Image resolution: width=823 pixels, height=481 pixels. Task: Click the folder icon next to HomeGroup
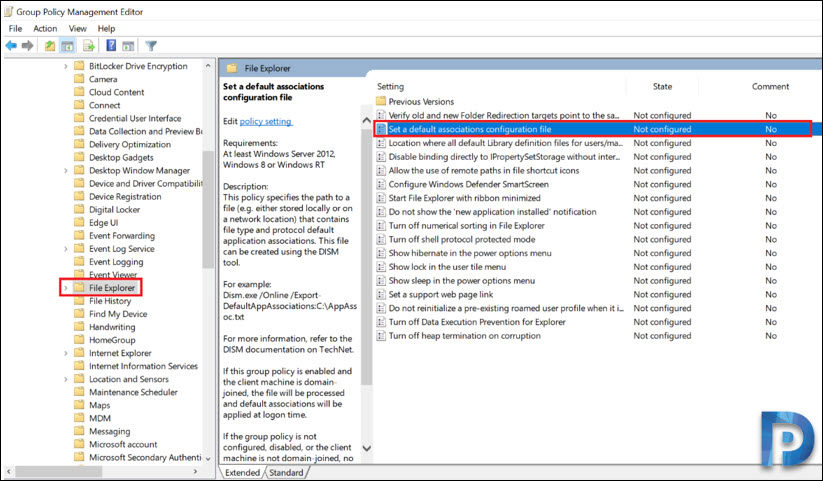pyautogui.click(x=79, y=340)
